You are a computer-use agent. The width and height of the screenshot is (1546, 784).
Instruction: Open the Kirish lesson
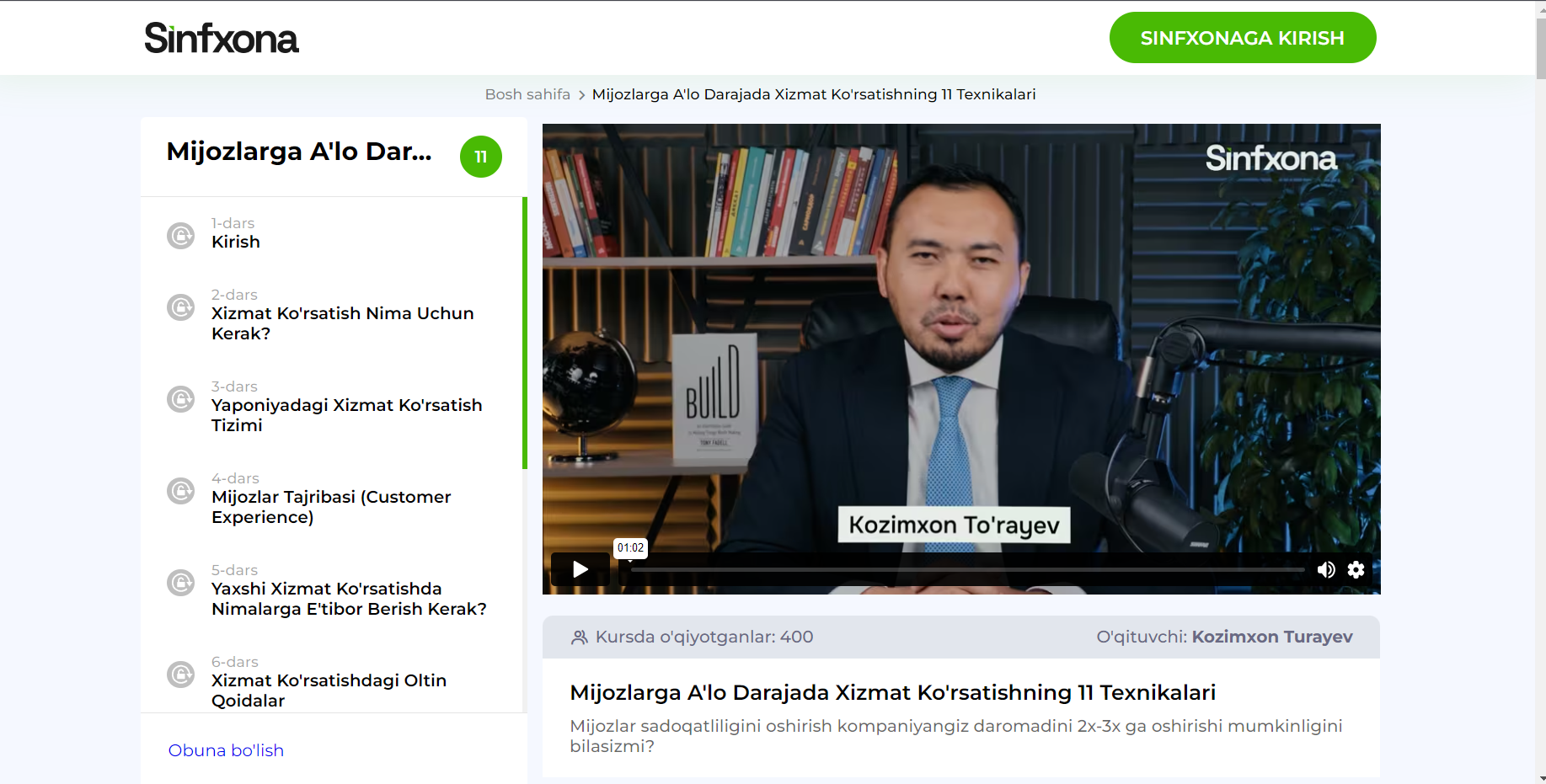236,242
